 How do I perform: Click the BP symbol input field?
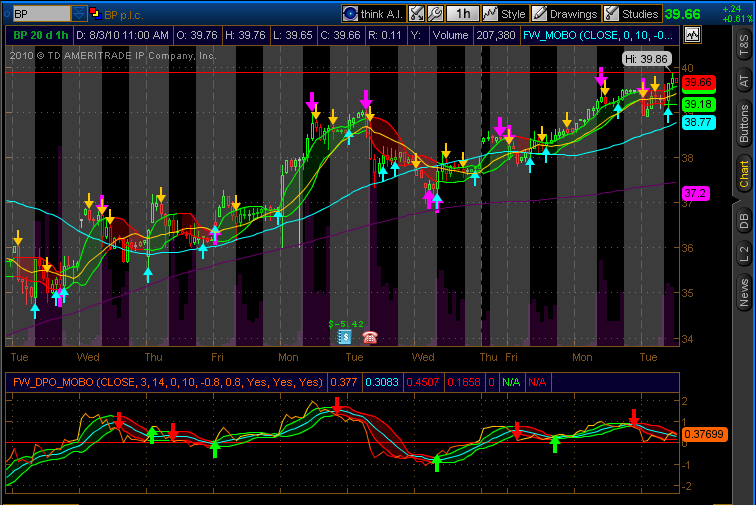(41, 14)
